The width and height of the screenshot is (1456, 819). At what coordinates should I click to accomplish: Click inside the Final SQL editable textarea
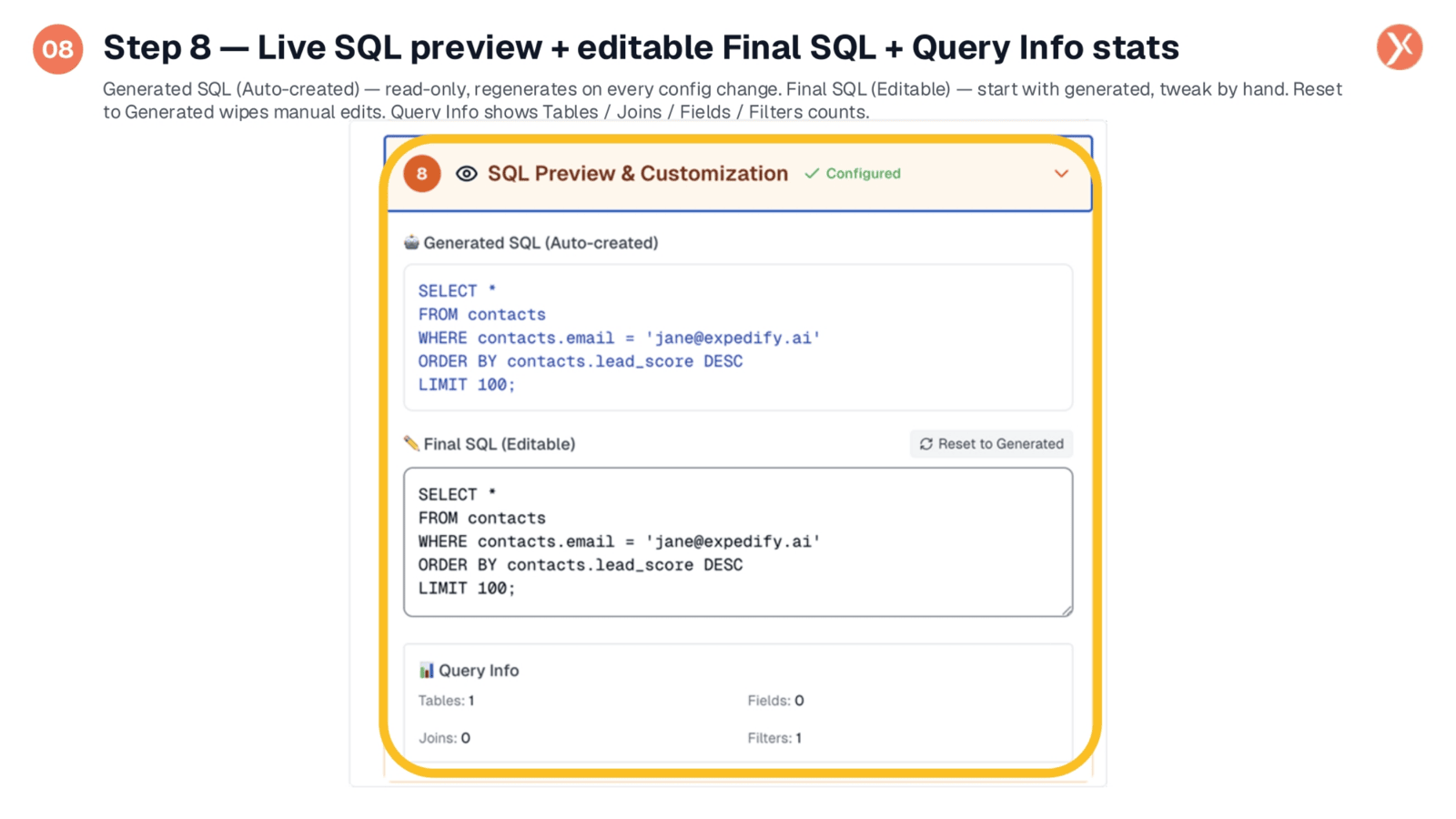click(x=738, y=542)
